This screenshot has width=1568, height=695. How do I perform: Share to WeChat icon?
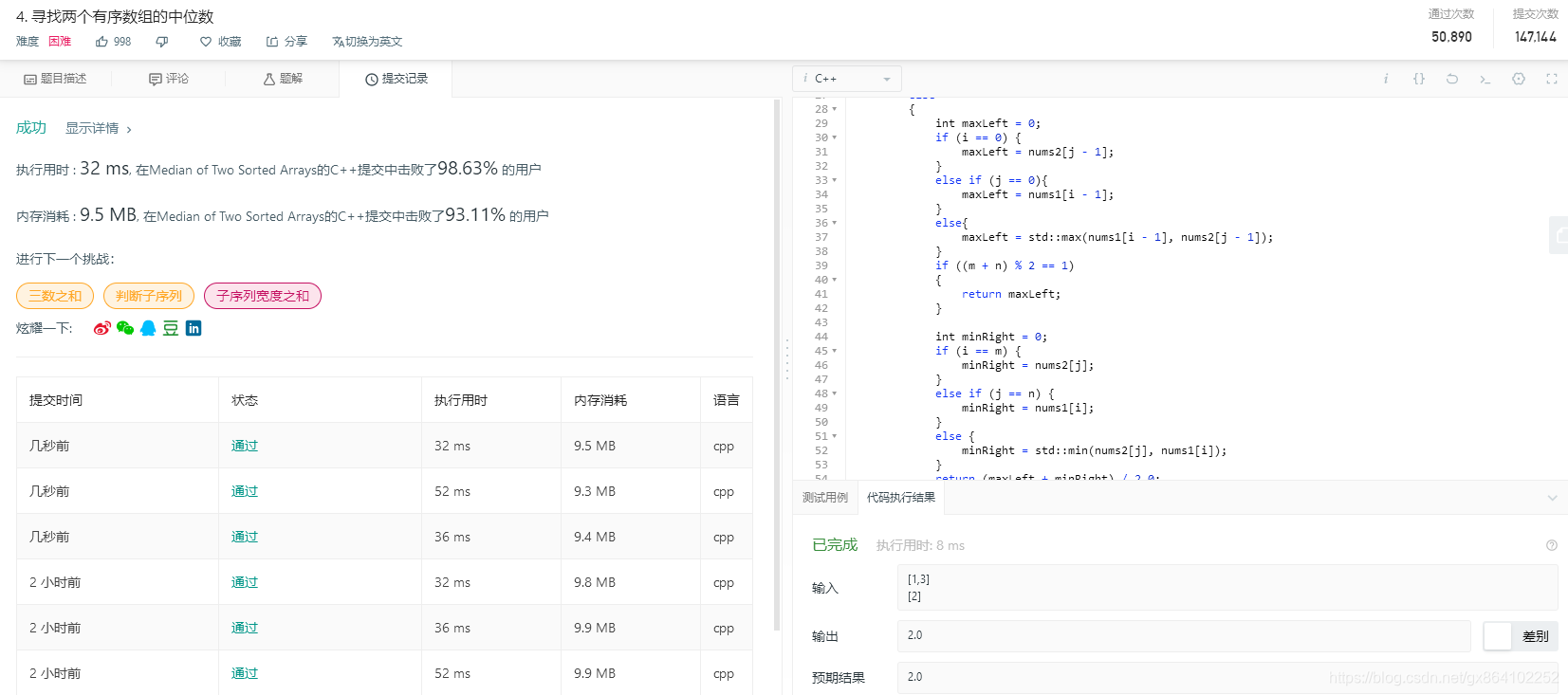point(125,328)
